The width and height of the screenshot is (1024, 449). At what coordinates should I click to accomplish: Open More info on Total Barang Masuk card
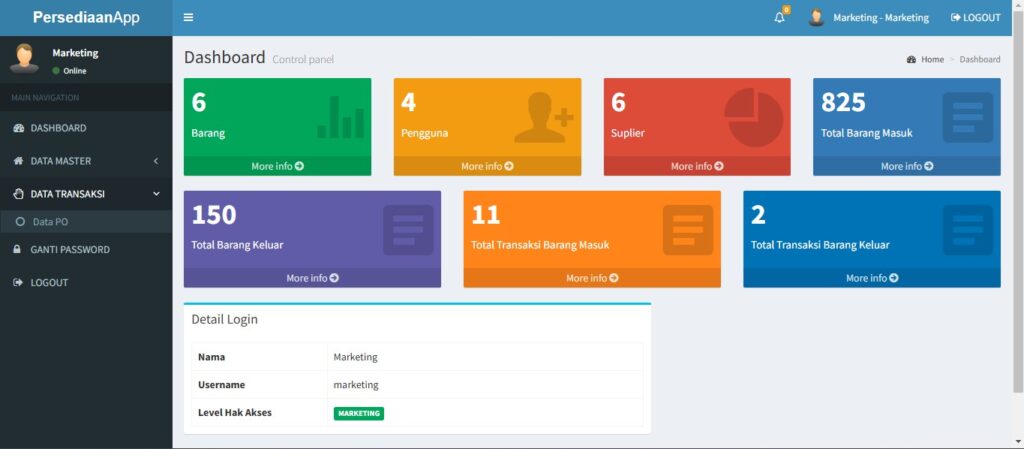click(906, 166)
